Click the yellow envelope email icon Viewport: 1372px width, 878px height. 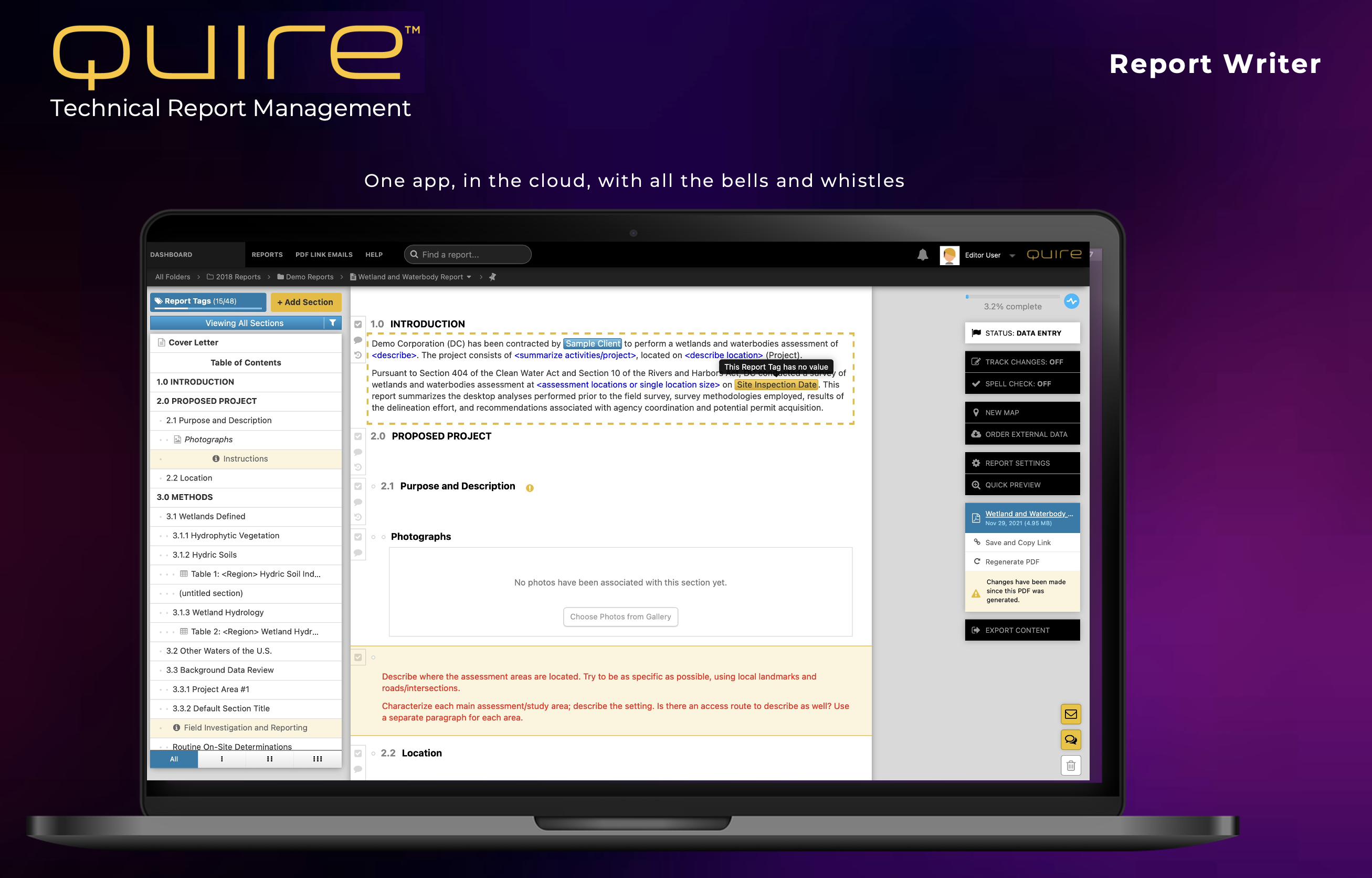(x=1071, y=714)
